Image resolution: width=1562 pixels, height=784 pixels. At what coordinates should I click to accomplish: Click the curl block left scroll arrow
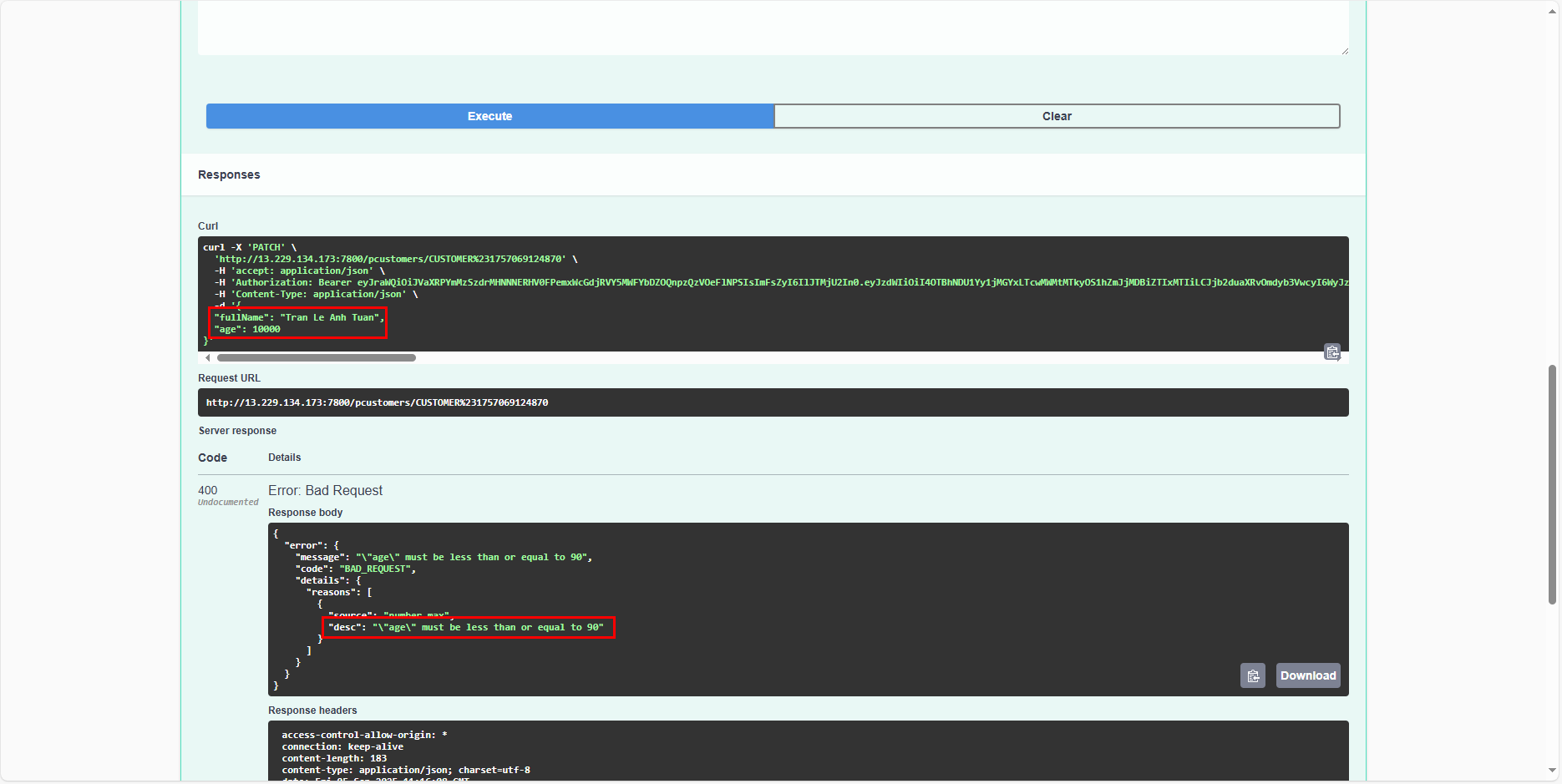point(208,358)
